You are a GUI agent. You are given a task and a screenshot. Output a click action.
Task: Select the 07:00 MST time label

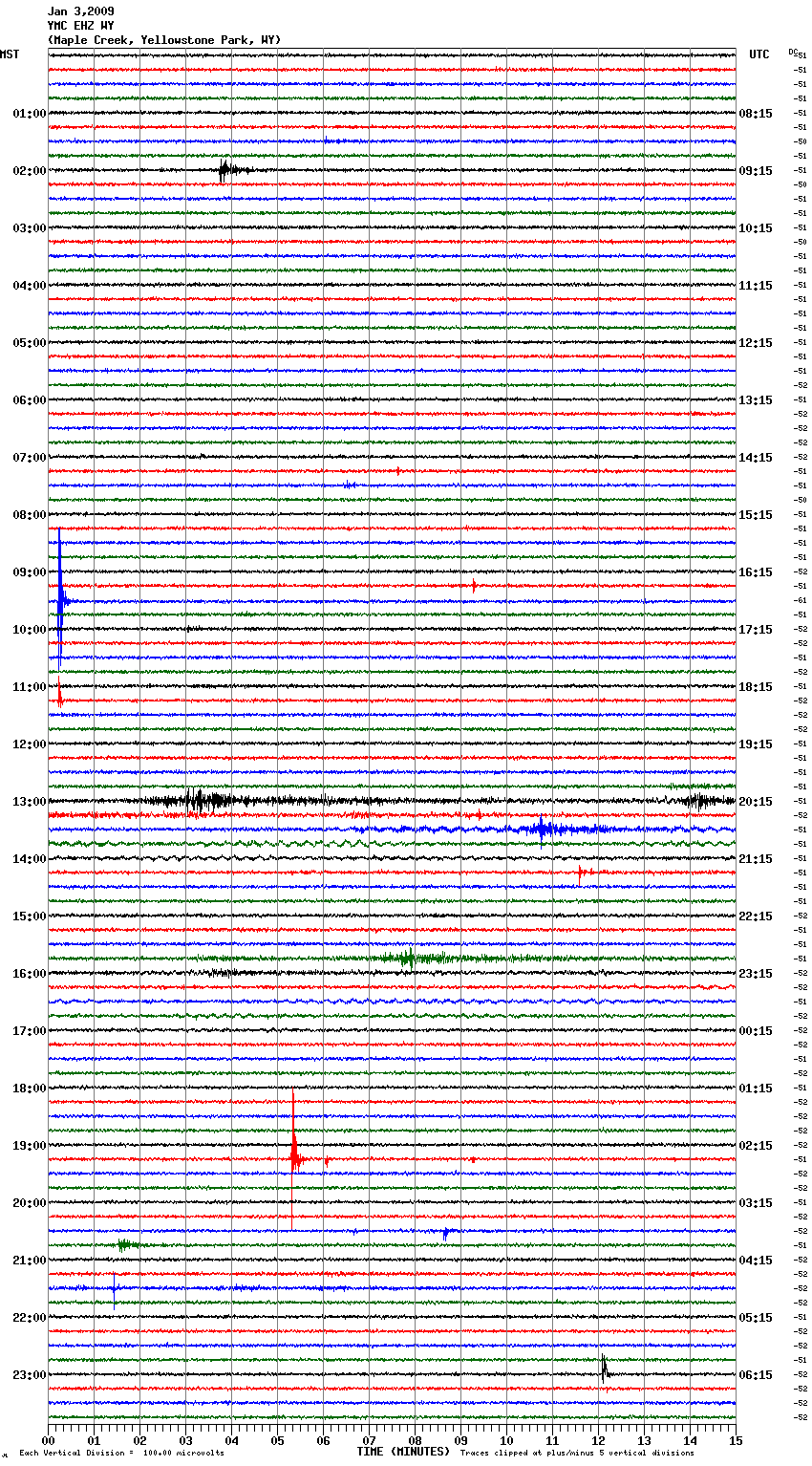[x=30, y=458]
